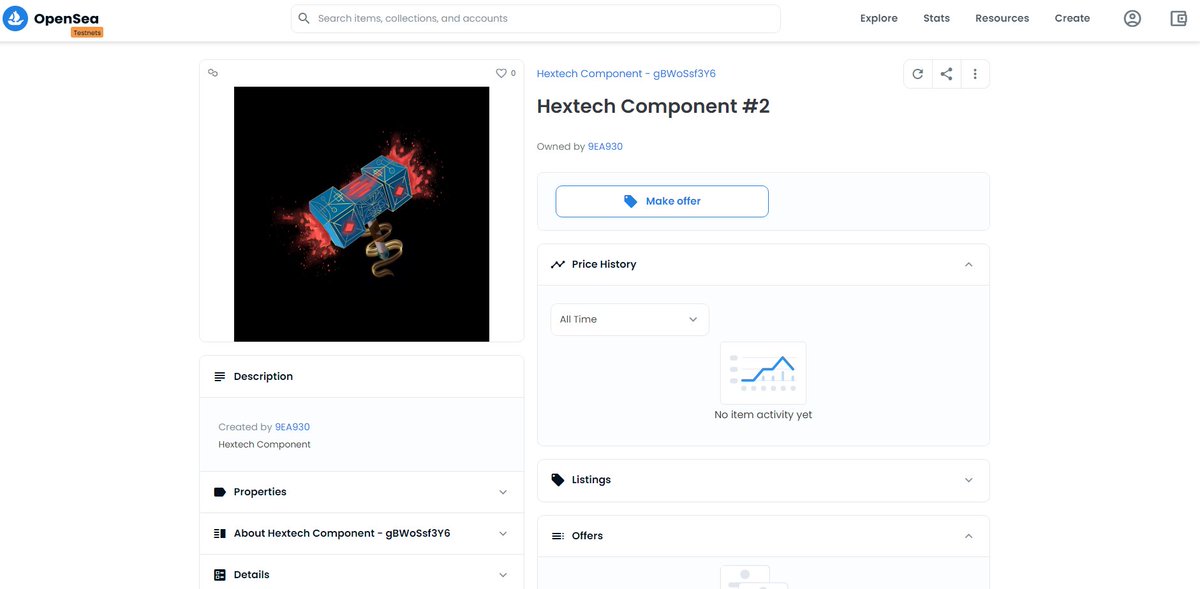Expand the Properties section
1200x589 pixels.
tap(503, 491)
